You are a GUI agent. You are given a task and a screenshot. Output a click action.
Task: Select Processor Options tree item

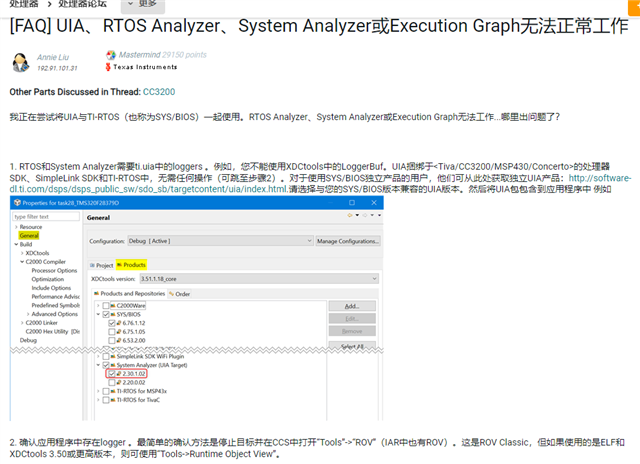tap(54, 271)
